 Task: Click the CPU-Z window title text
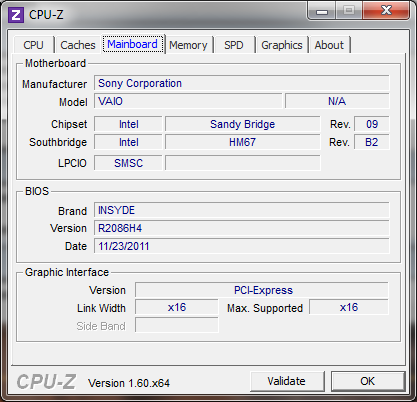(x=46, y=15)
